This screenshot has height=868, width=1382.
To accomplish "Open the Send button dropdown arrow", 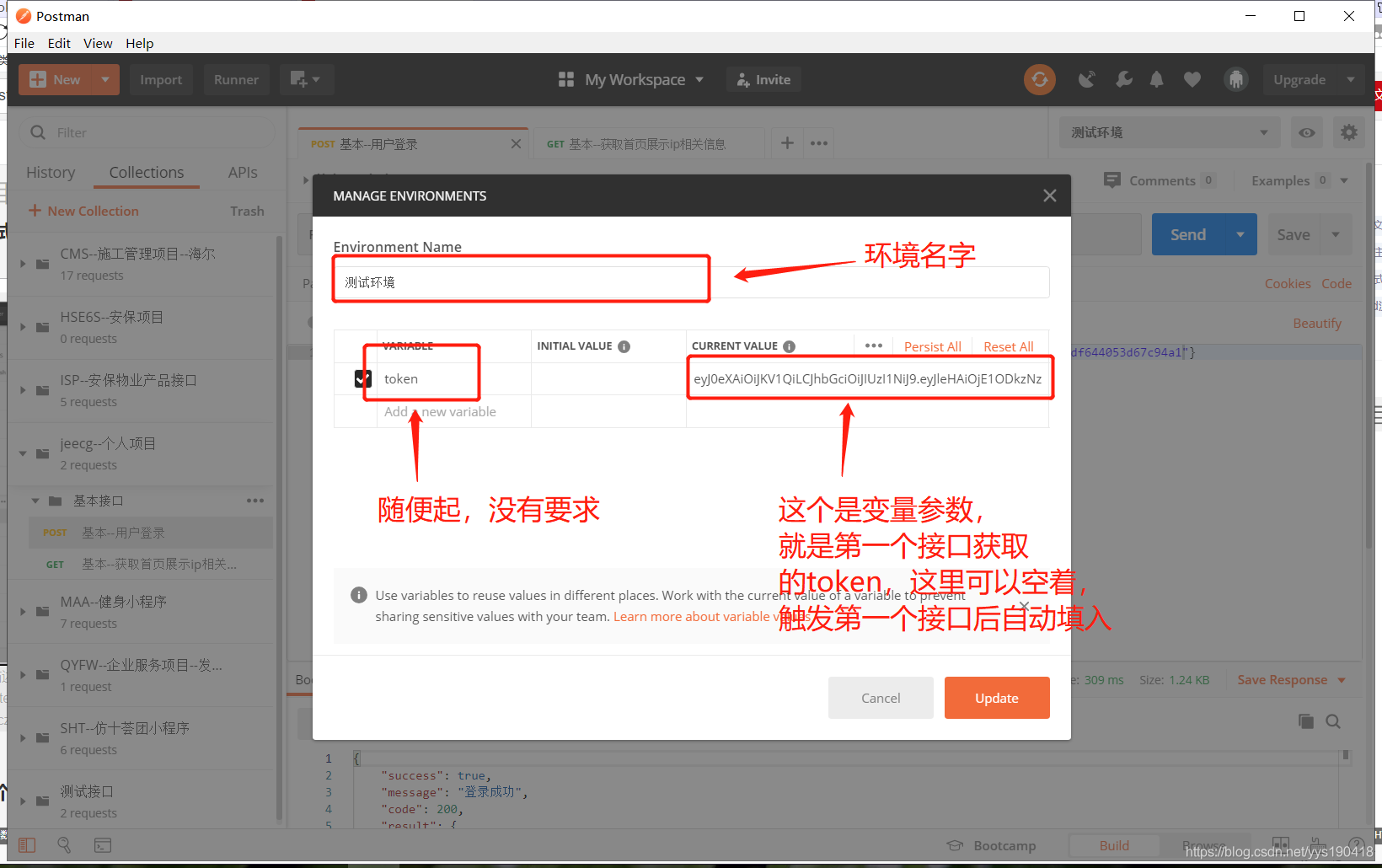I will click(x=1240, y=234).
